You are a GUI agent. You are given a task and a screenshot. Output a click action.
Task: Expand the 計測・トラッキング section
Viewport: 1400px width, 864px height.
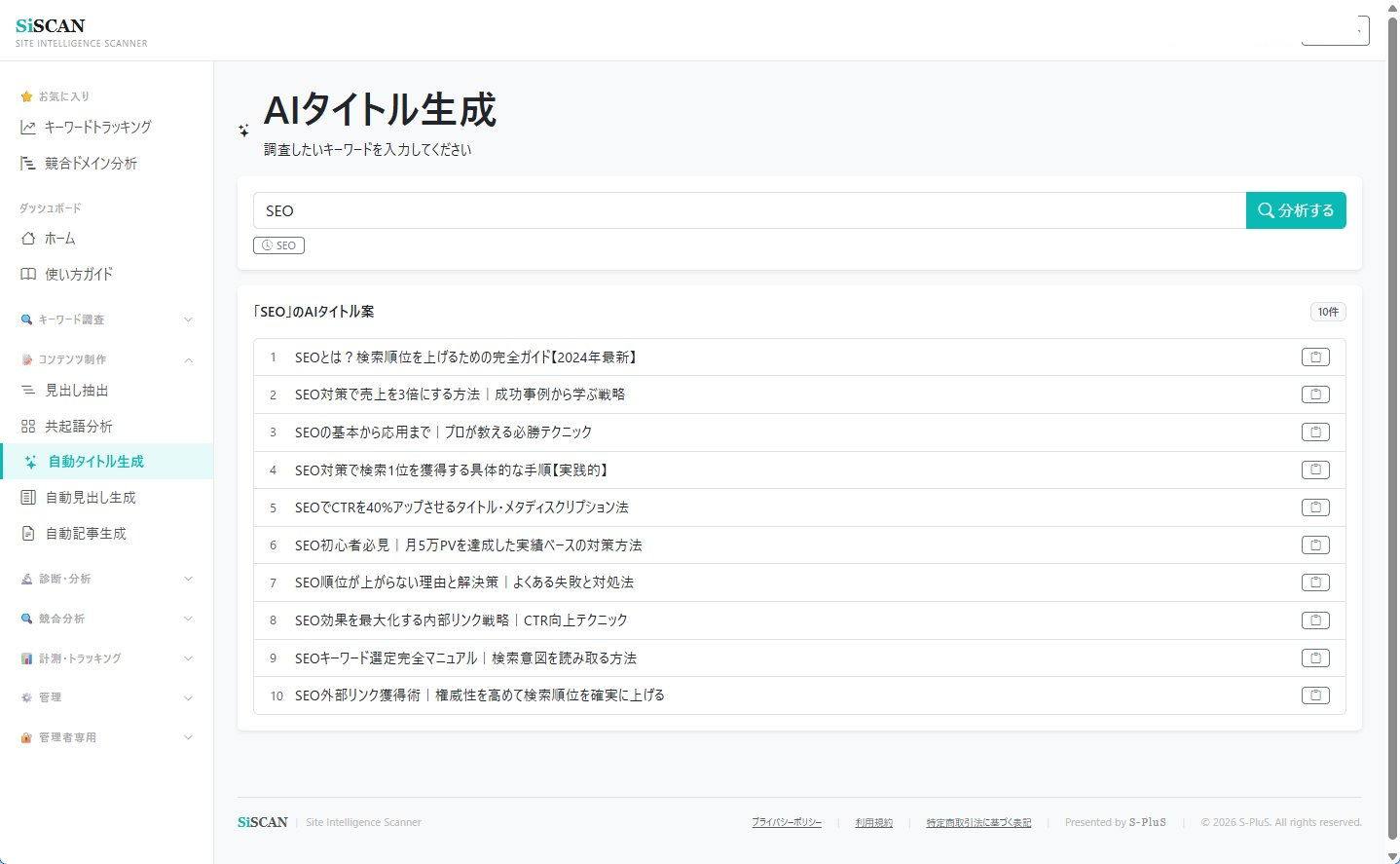pos(107,658)
